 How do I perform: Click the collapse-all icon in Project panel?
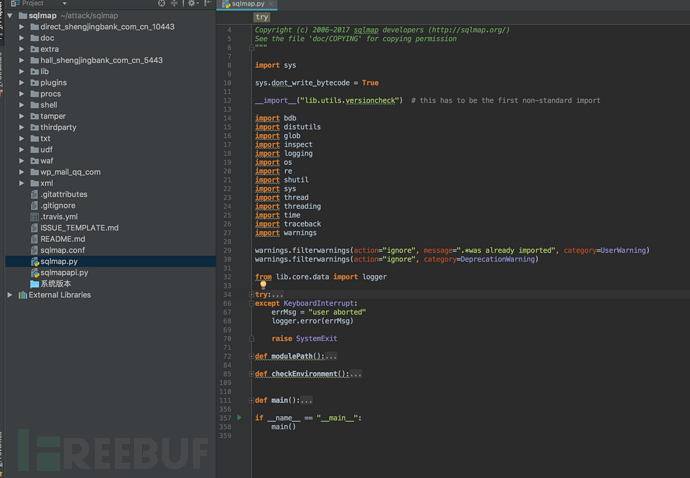click(174, 3)
